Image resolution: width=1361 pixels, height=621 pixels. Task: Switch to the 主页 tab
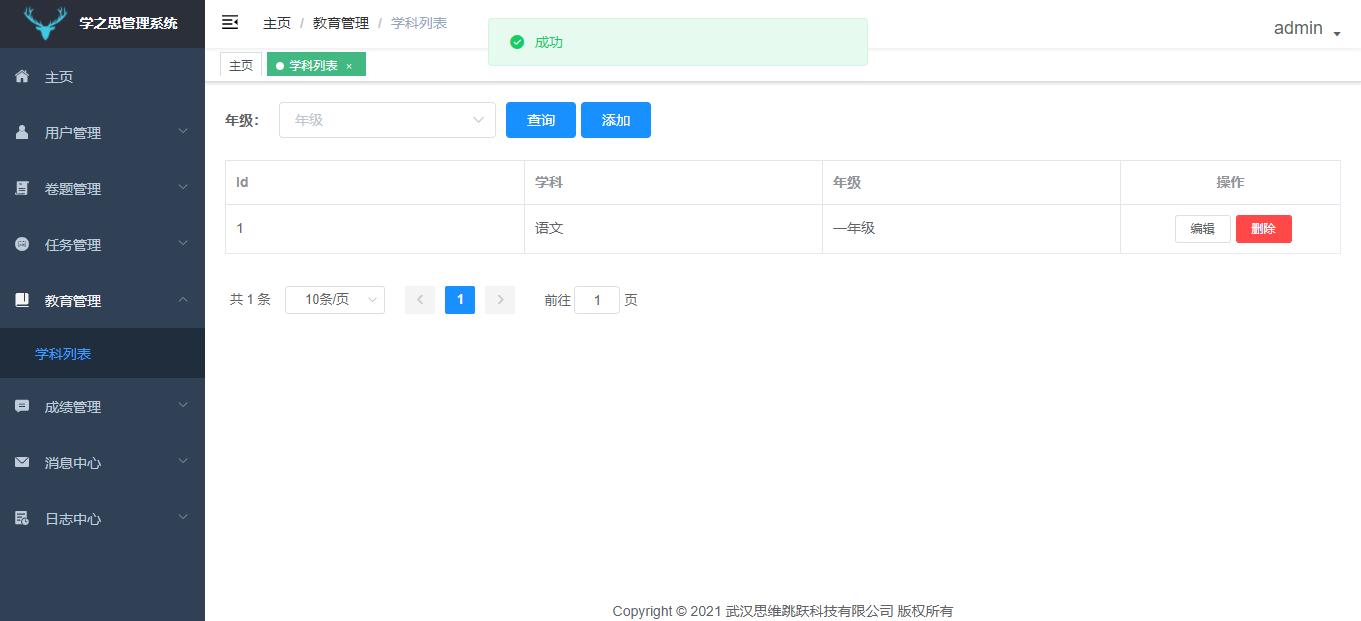[241, 65]
